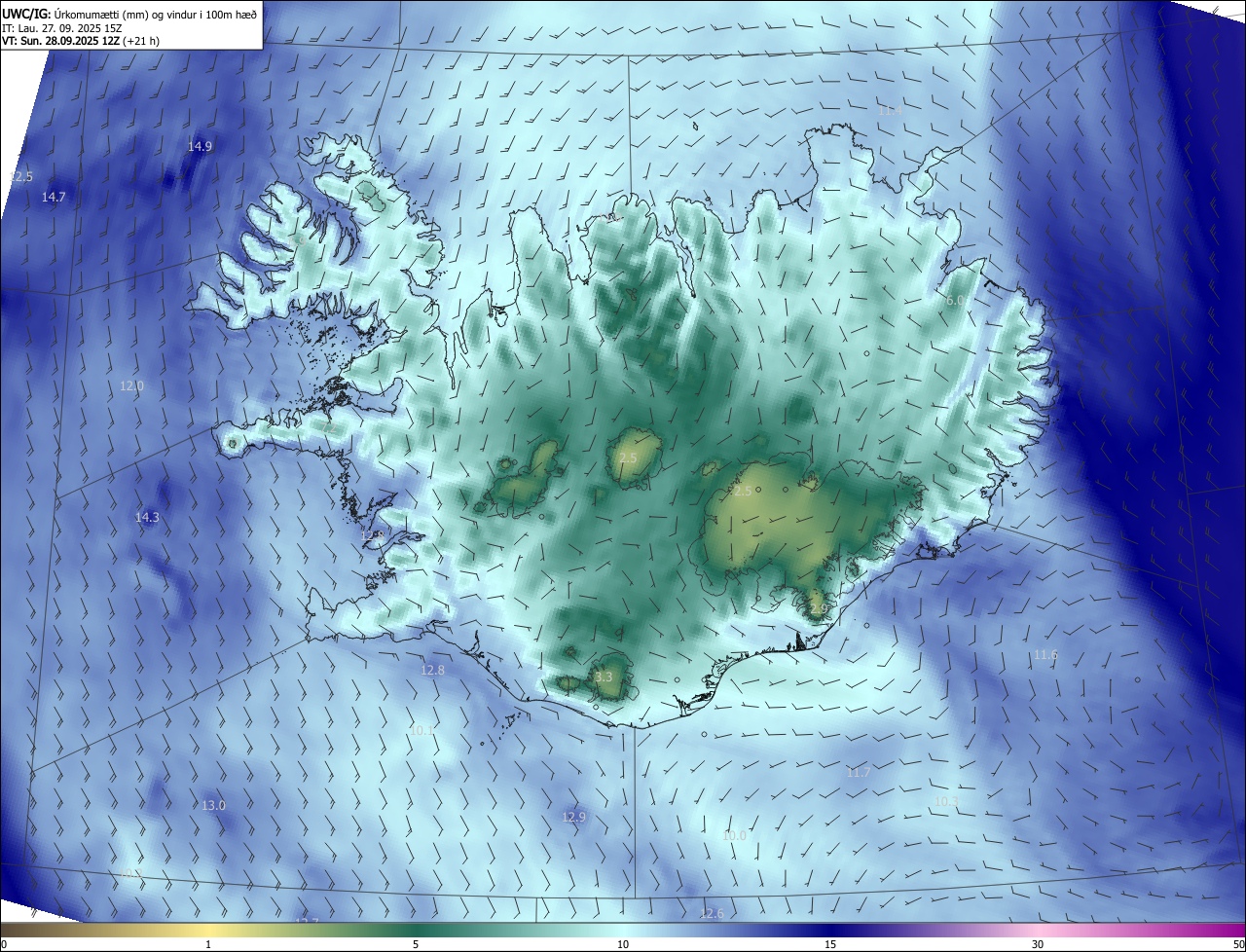This screenshot has height=952, width=1246.
Task: Click the 12.0 value label
Action: click(x=131, y=385)
